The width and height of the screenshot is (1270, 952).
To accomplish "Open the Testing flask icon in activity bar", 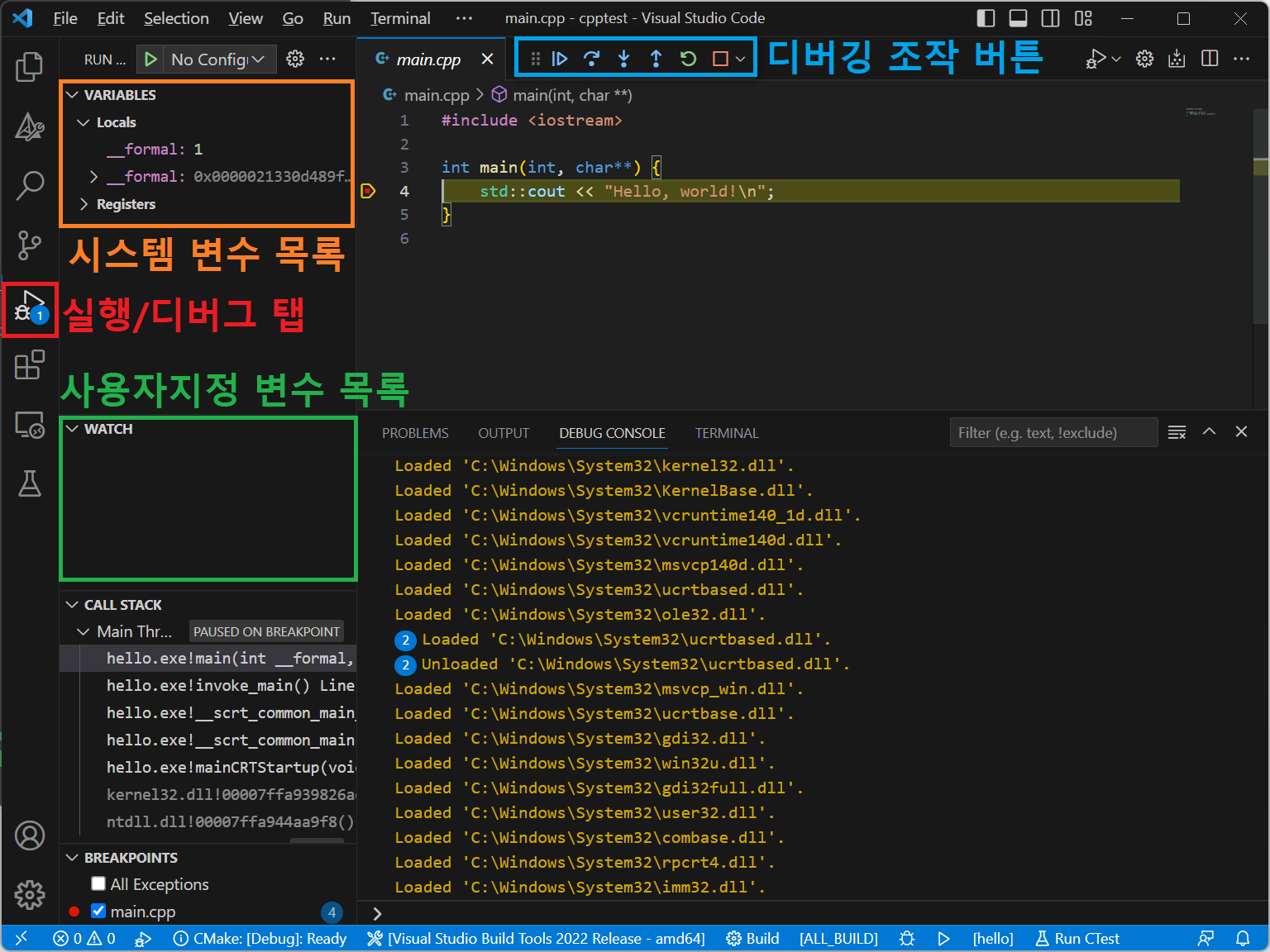I will click(30, 483).
